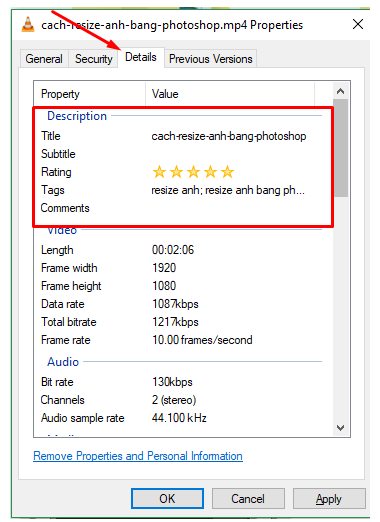Click Data rate value 1087kbps
Image resolution: width=380 pixels, height=522 pixels.
(x=175, y=304)
